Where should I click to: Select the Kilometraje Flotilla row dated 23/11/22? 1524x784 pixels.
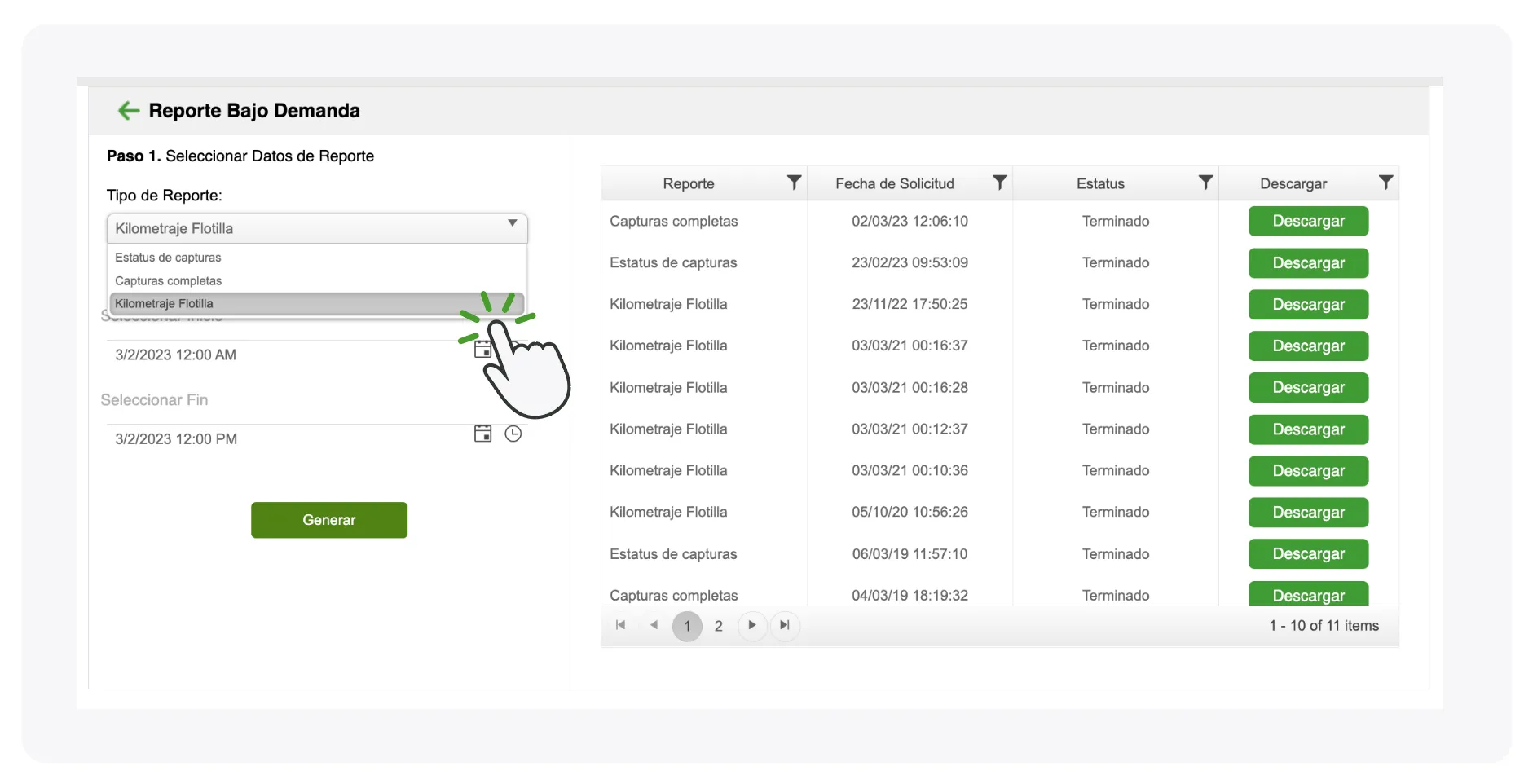click(x=1000, y=304)
